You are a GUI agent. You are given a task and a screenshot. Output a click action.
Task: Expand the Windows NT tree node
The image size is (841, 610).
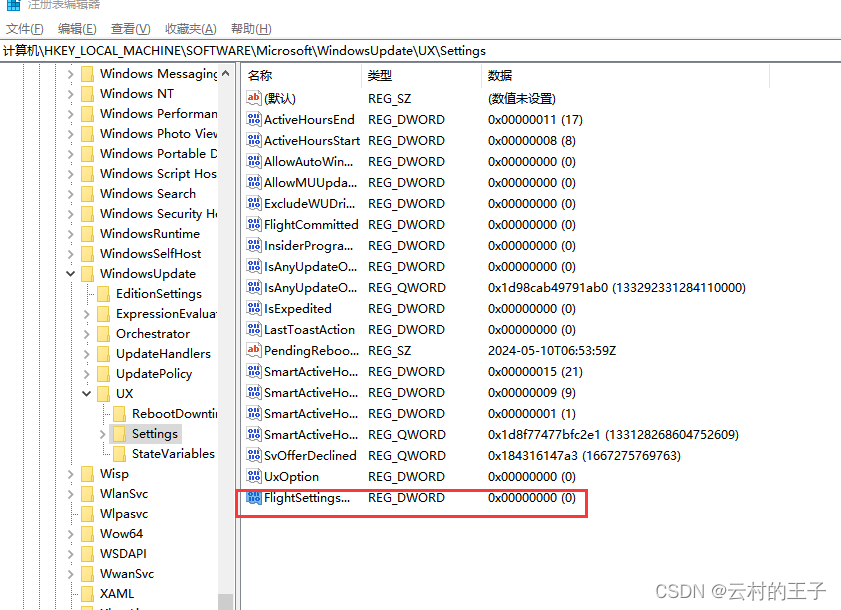click(70, 94)
